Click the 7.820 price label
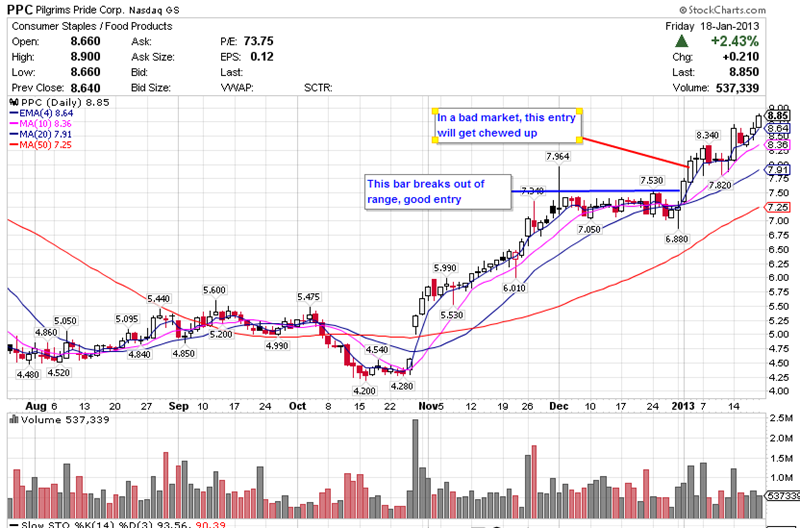 [720, 186]
